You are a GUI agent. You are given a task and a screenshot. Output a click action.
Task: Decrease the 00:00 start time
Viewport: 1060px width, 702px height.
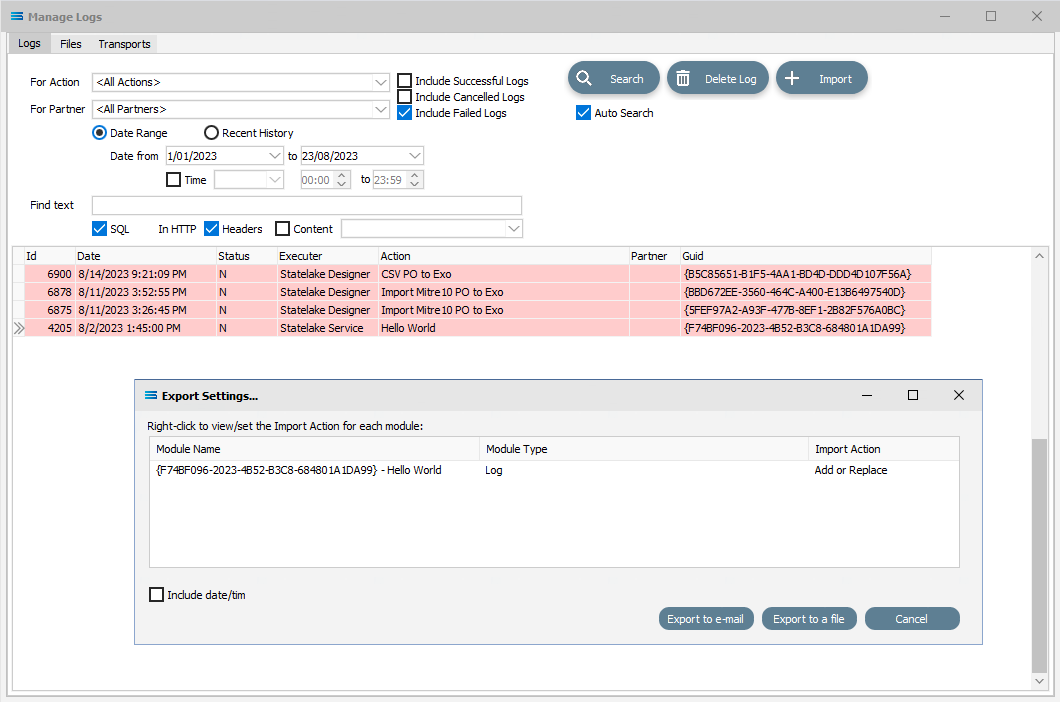342,185
